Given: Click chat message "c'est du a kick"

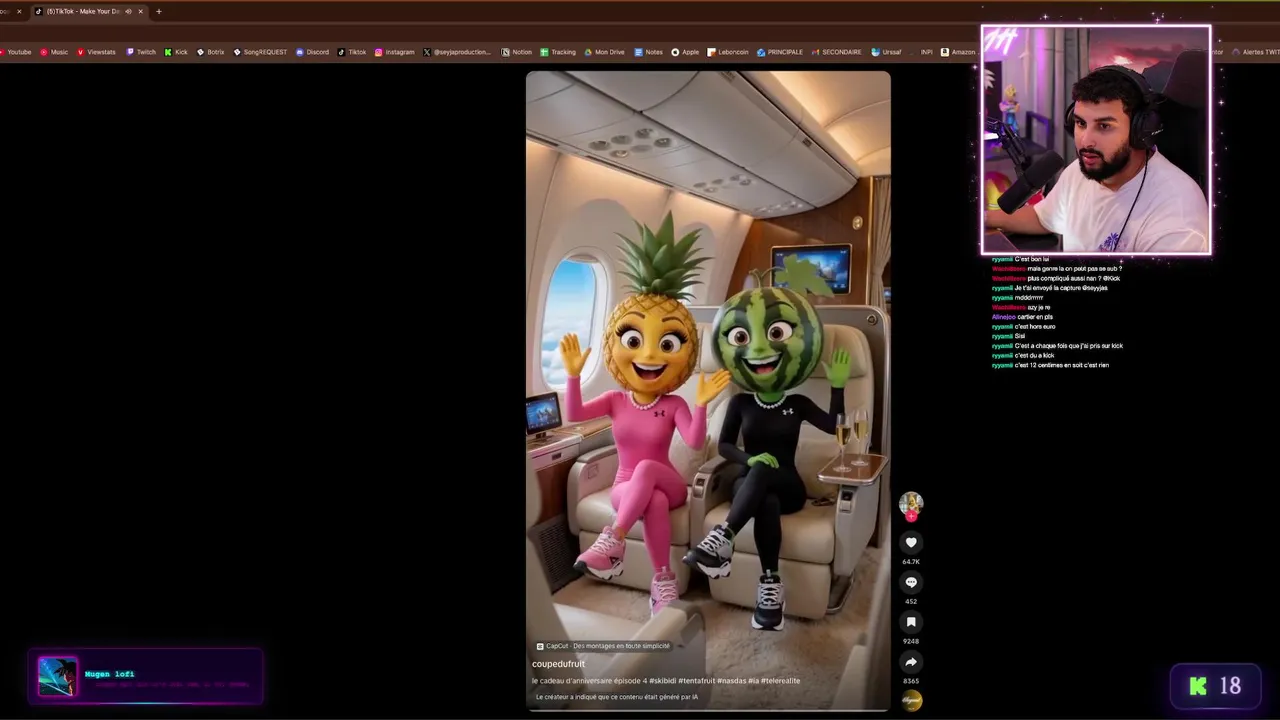Looking at the screenshot, I should pyautogui.click(x=1034, y=356).
